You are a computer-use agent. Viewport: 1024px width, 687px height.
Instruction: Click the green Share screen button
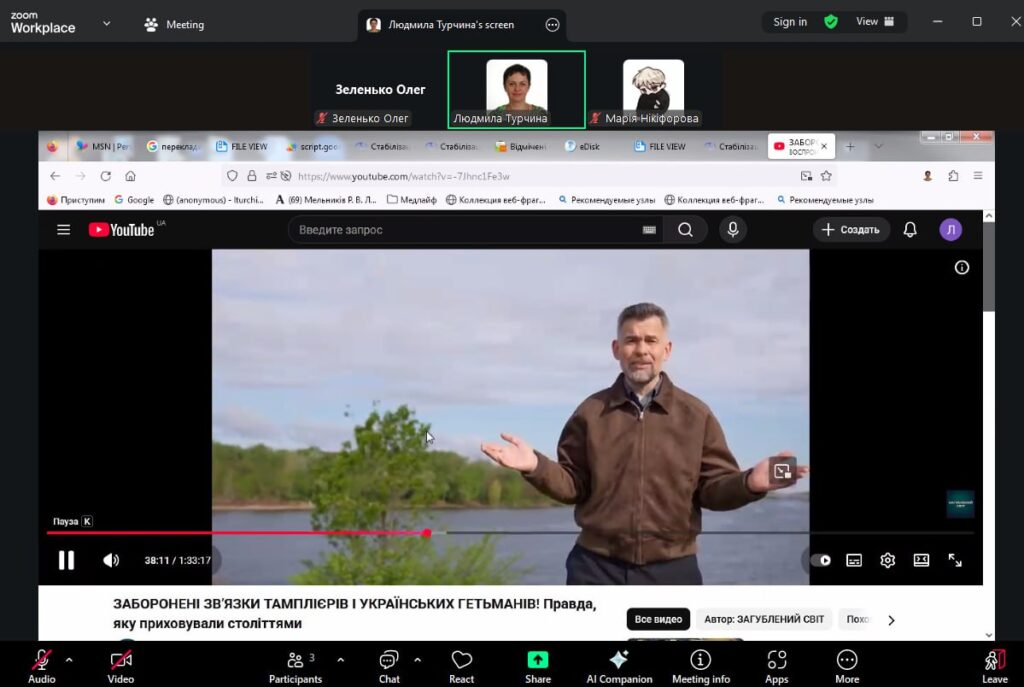pos(538,666)
